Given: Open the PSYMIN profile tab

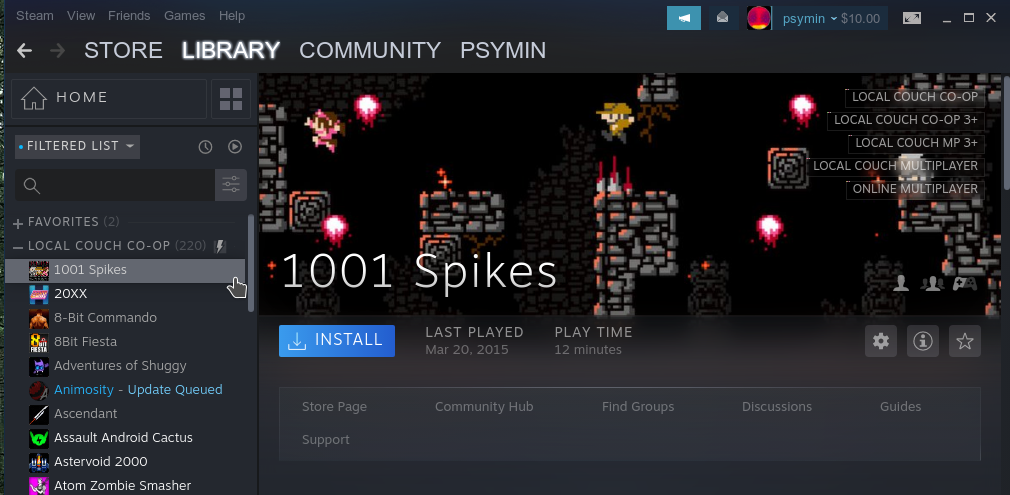Looking at the screenshot, I should [x=503, y=50].
